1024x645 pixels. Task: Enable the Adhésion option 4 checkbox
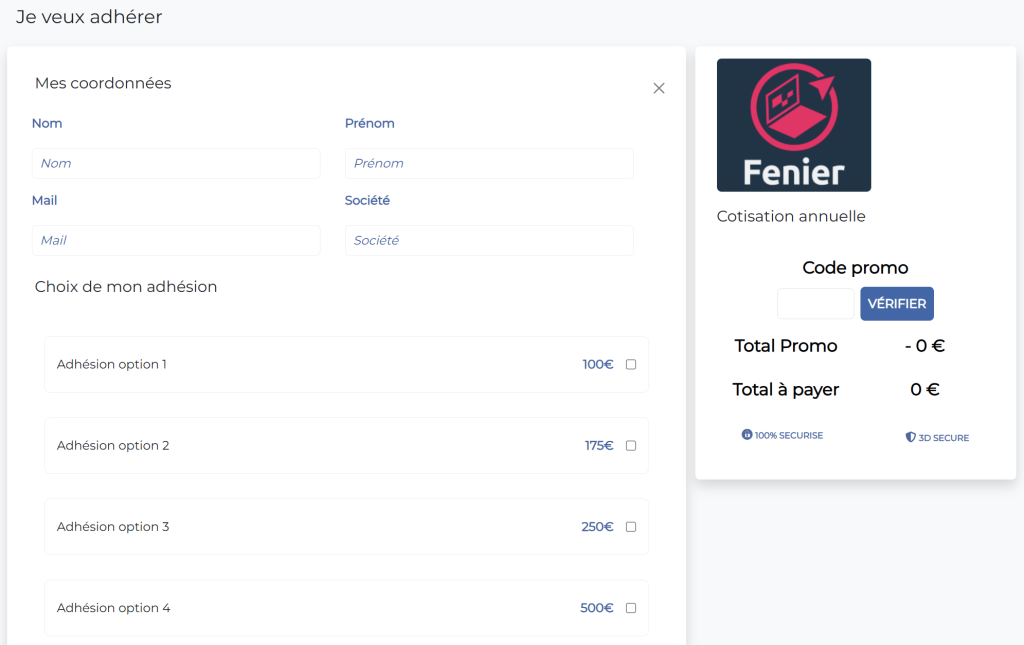631,608
